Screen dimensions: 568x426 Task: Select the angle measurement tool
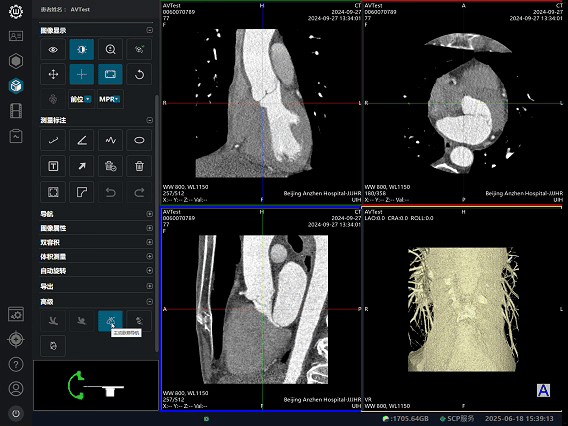pos(82,140)
